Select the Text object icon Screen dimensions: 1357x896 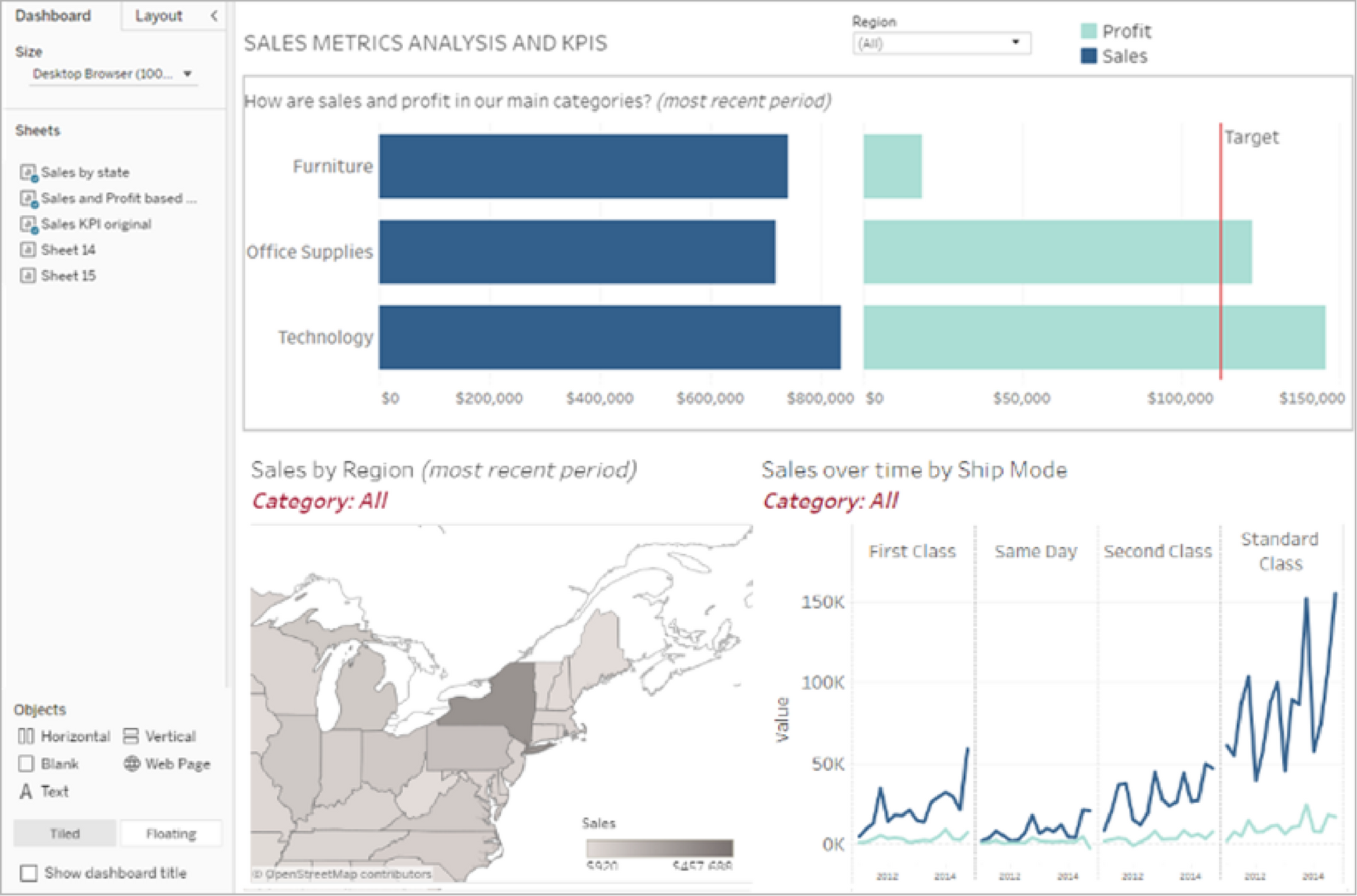26,791
